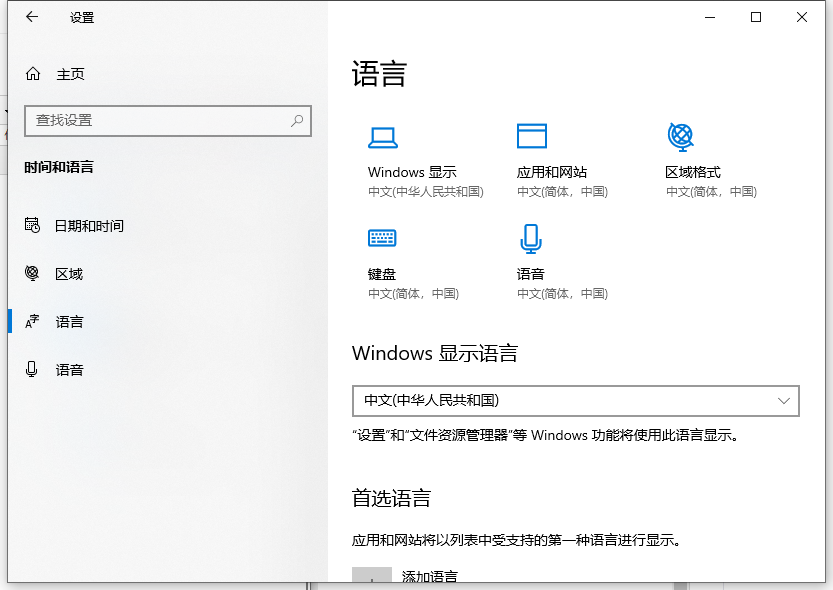Click the 语音 microphone icon
Viewport: 833px width, 590px height.
coord(531,238)
